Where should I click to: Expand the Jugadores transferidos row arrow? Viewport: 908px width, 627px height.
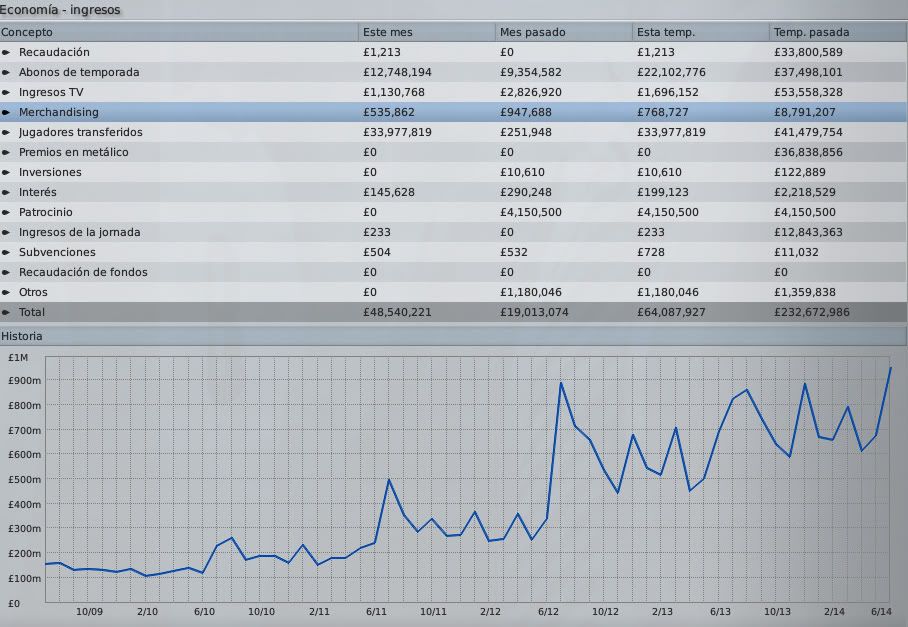(6, 132)
